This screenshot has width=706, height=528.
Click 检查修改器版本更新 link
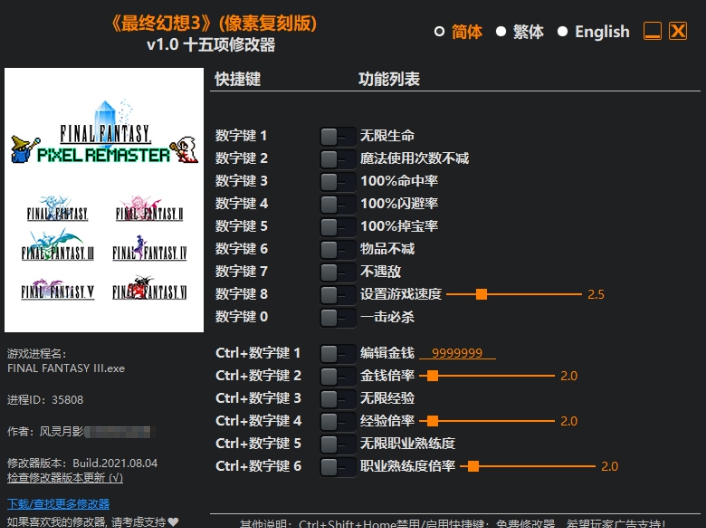pyautogui.click(x=65, y=478)
